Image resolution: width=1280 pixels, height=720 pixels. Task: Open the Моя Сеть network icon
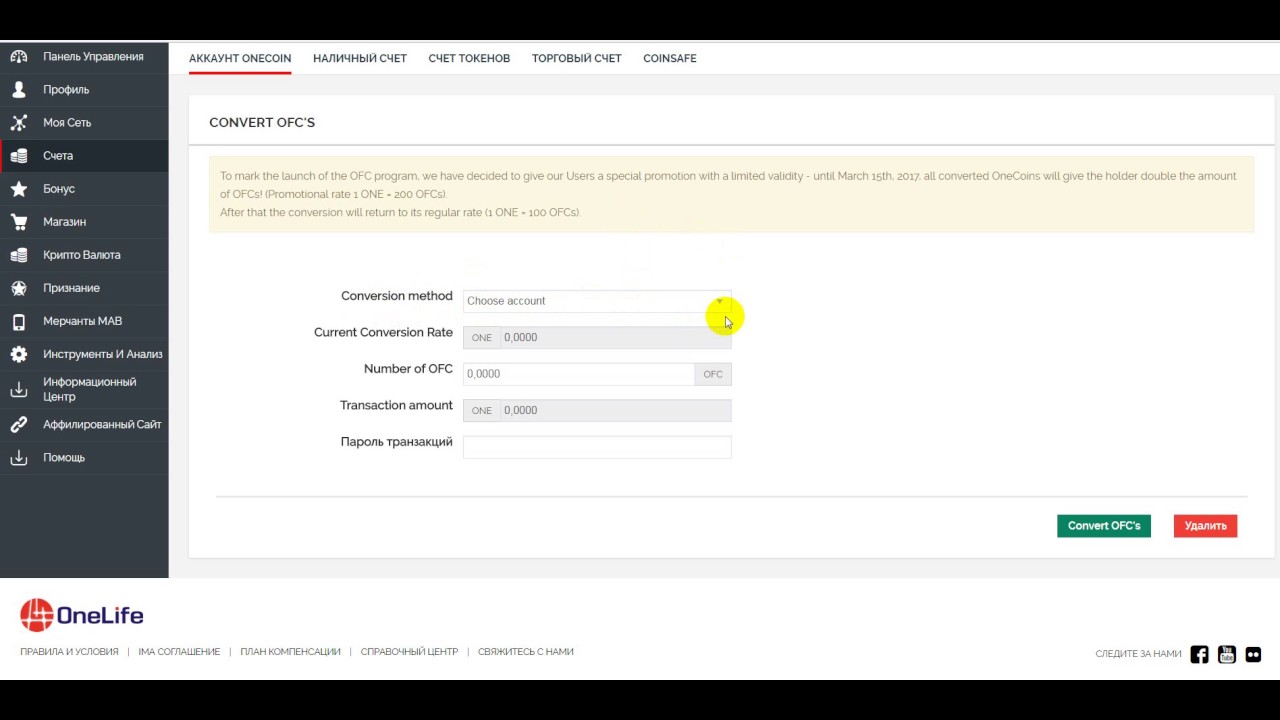click(x=19, y=123)
